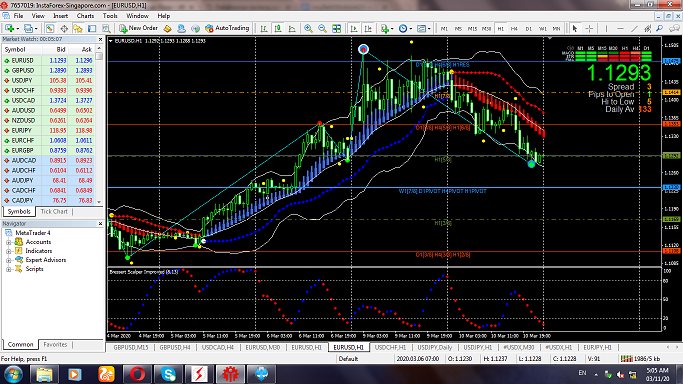Toggle chart shift icon

tap(368, 28)
